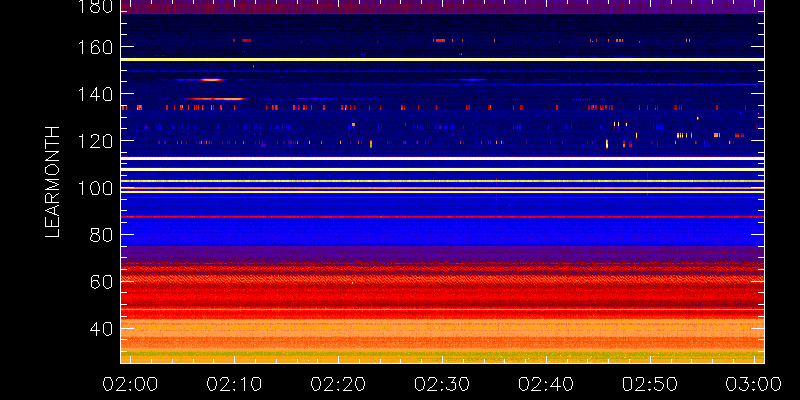This screenshot has height=400, width=800.
Task: Click the 80 frequency axis label
Action: pyautogui.click(x=101, y=235)
